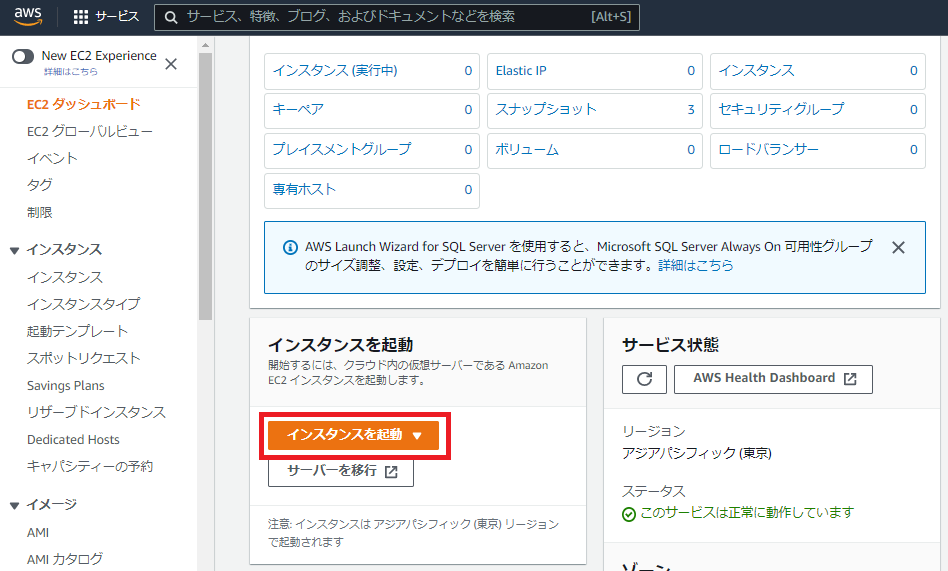
Task: Click the AWS Health Dashboard button
Action: 775,379
